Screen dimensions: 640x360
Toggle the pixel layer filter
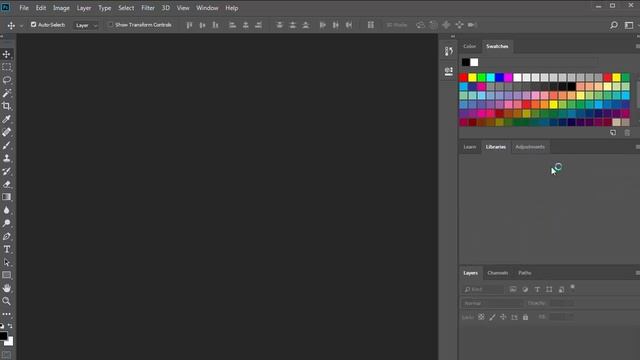tap(513, 289)
